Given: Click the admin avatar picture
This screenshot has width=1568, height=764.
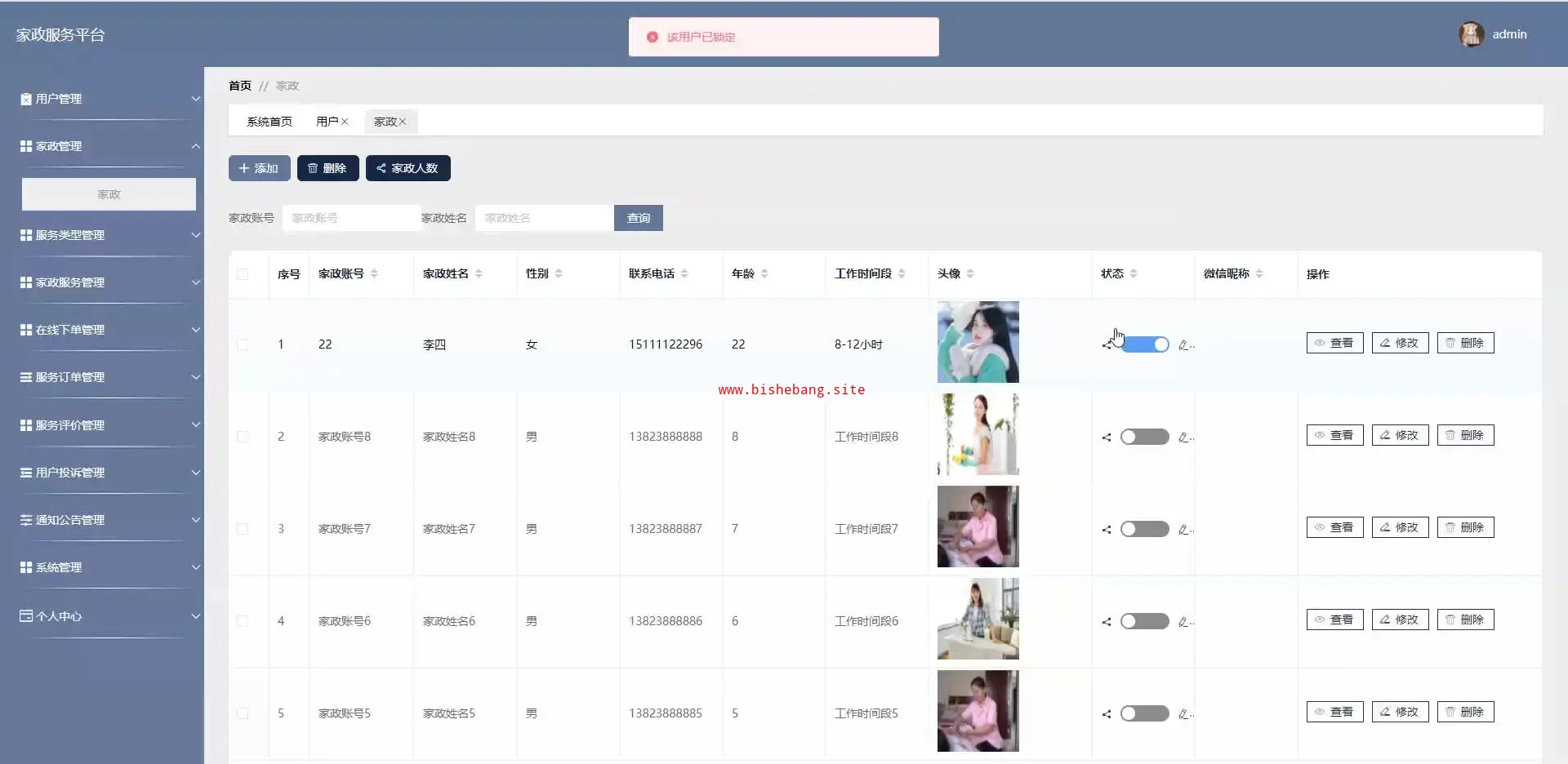Looking at the screenshot, I should pos(1472,34).
